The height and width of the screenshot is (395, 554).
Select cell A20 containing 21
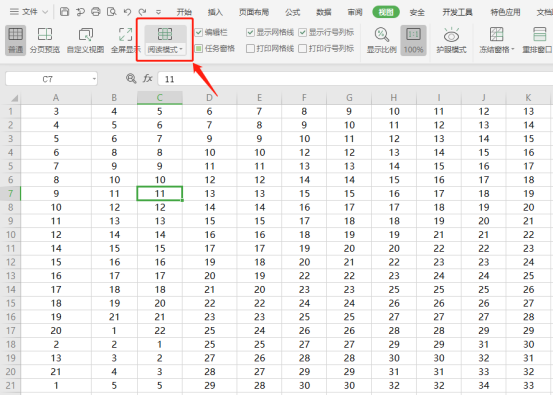point(56,372)
